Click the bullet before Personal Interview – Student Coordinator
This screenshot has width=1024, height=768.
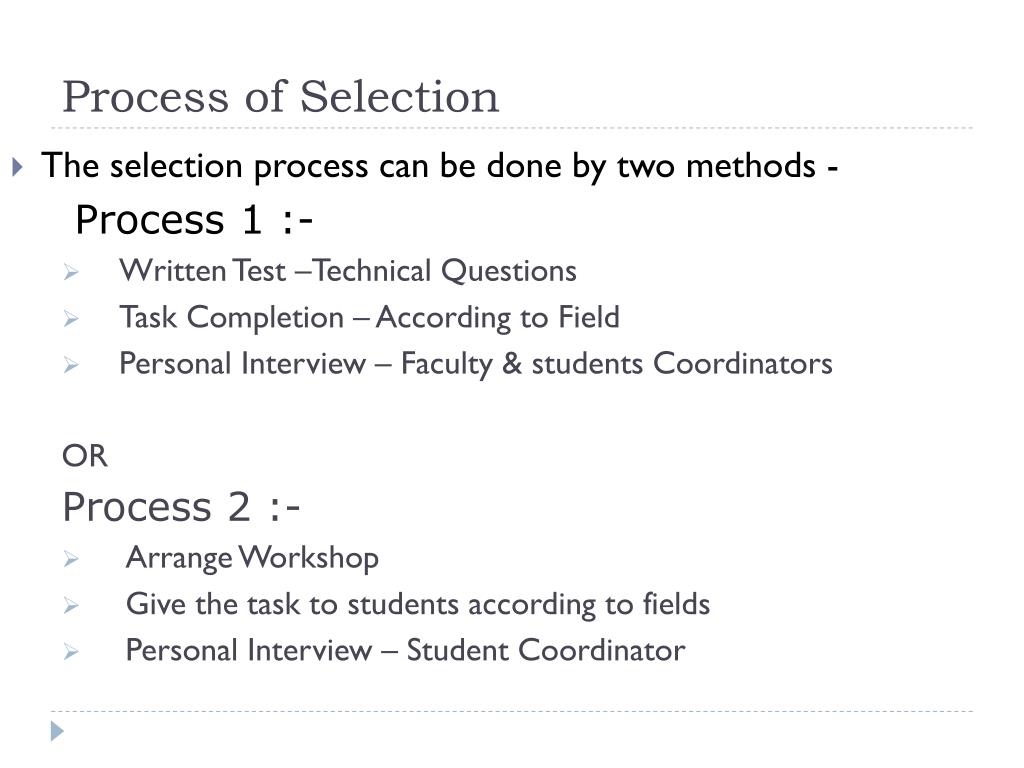(71, 652)
